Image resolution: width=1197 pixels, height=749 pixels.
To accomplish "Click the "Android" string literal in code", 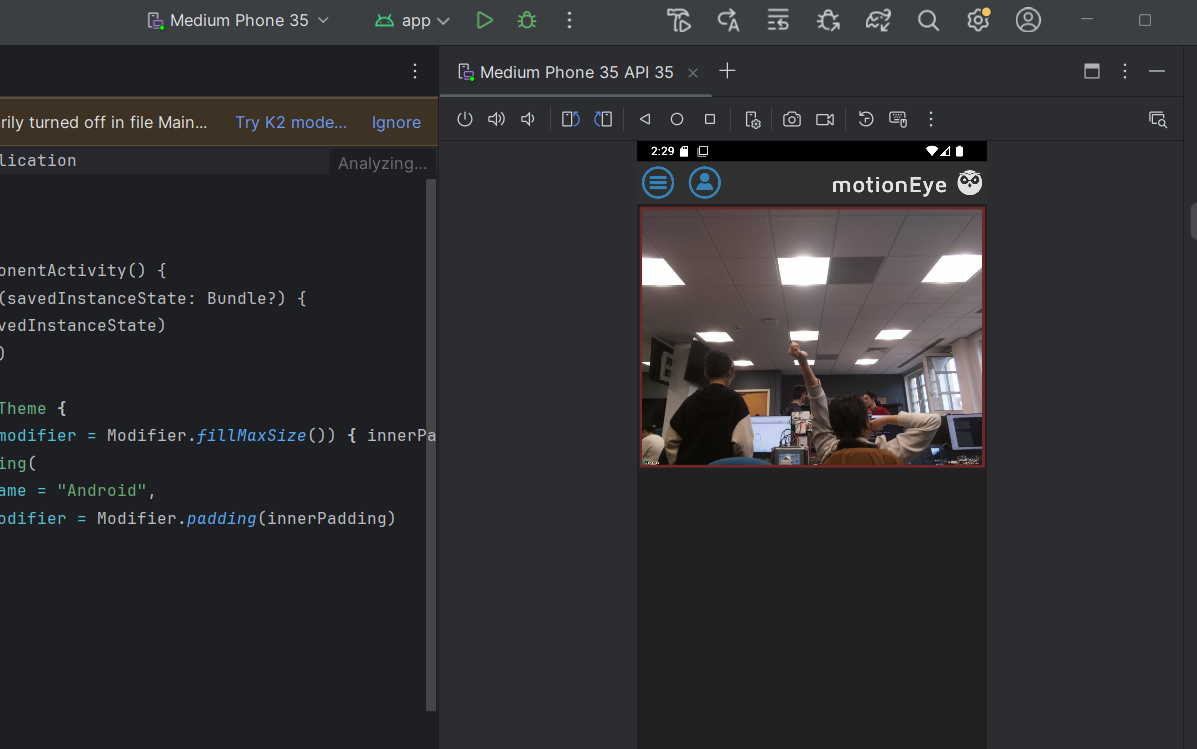I will click(x=102, y=490).
